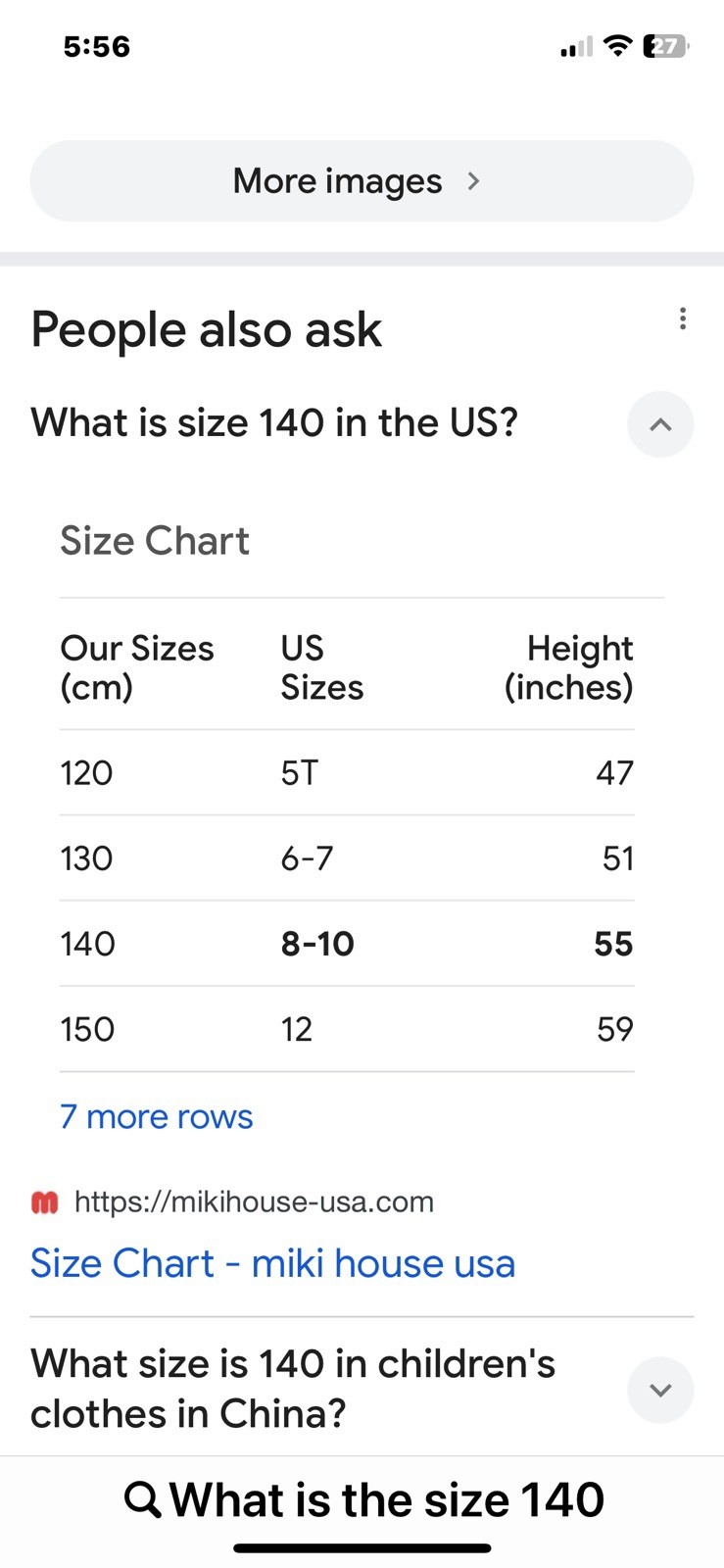
Task: Tap the Size Chart table heading
Action: pos(155,541)
